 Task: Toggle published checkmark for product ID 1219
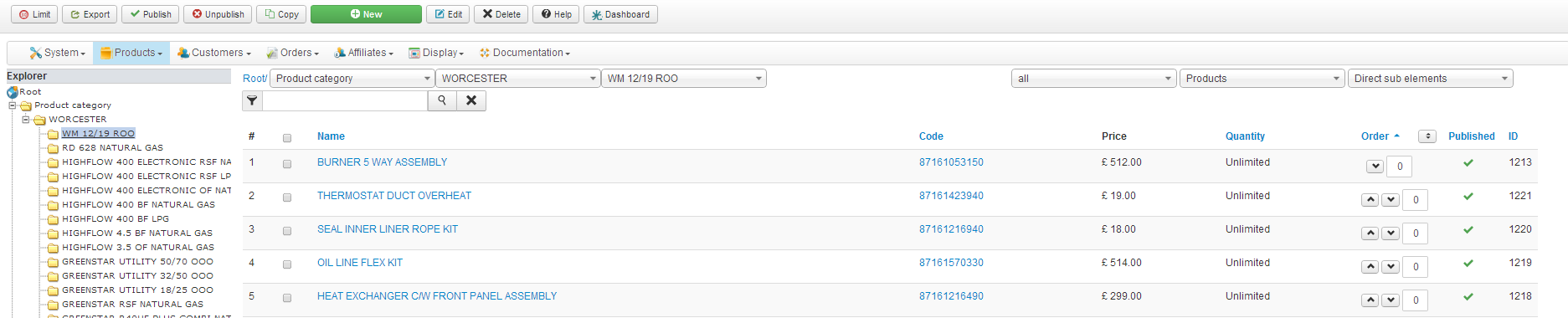point(1468,264)
